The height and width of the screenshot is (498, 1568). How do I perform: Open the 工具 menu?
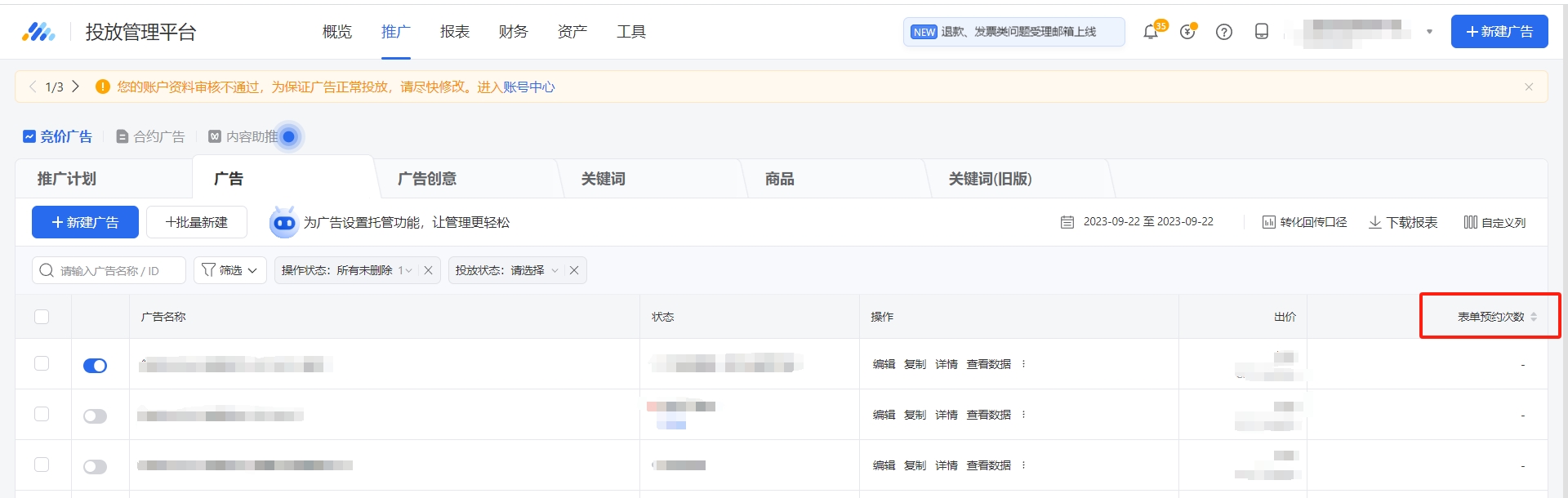[631, 32]
